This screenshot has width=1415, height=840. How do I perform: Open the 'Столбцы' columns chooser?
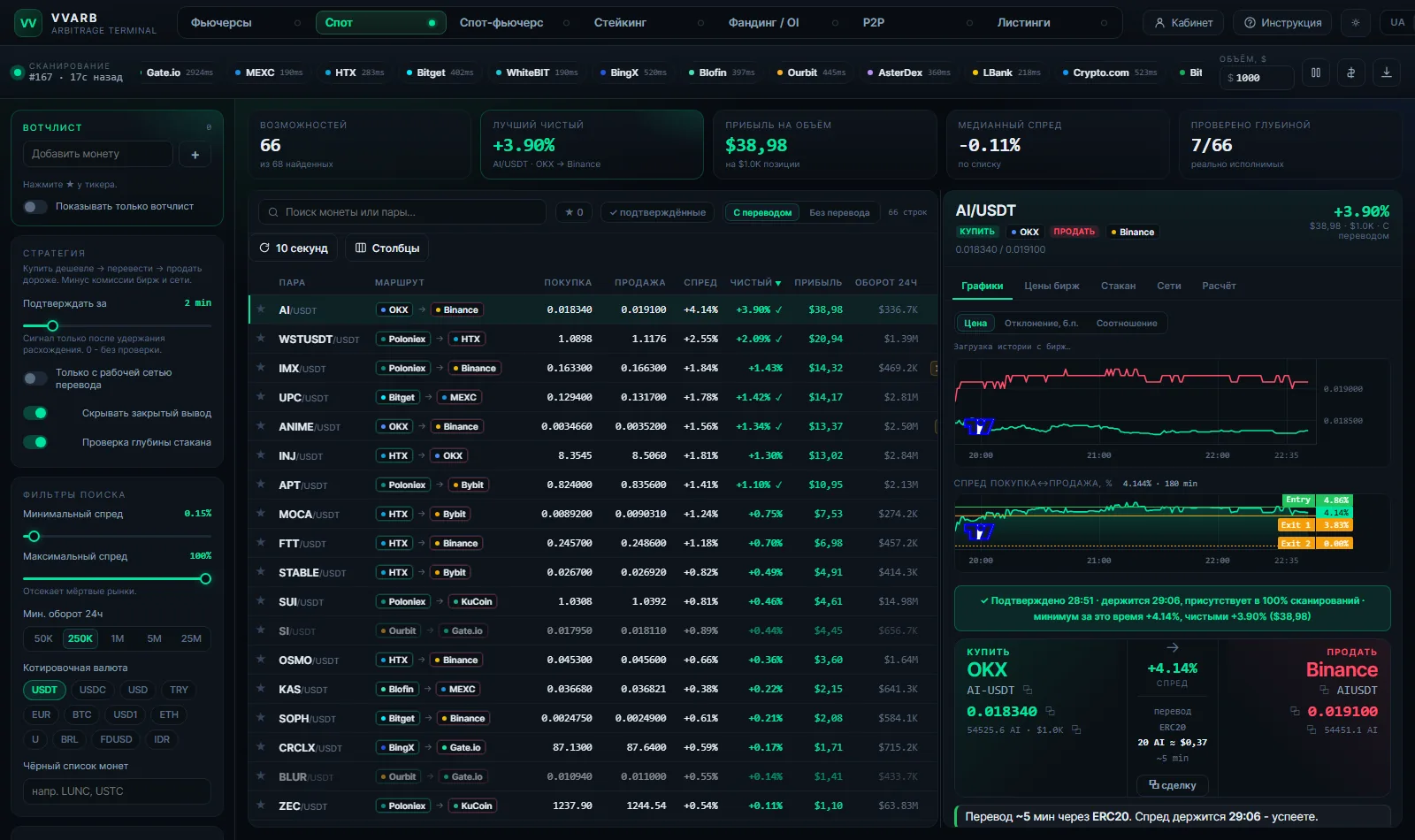(387, 248)
